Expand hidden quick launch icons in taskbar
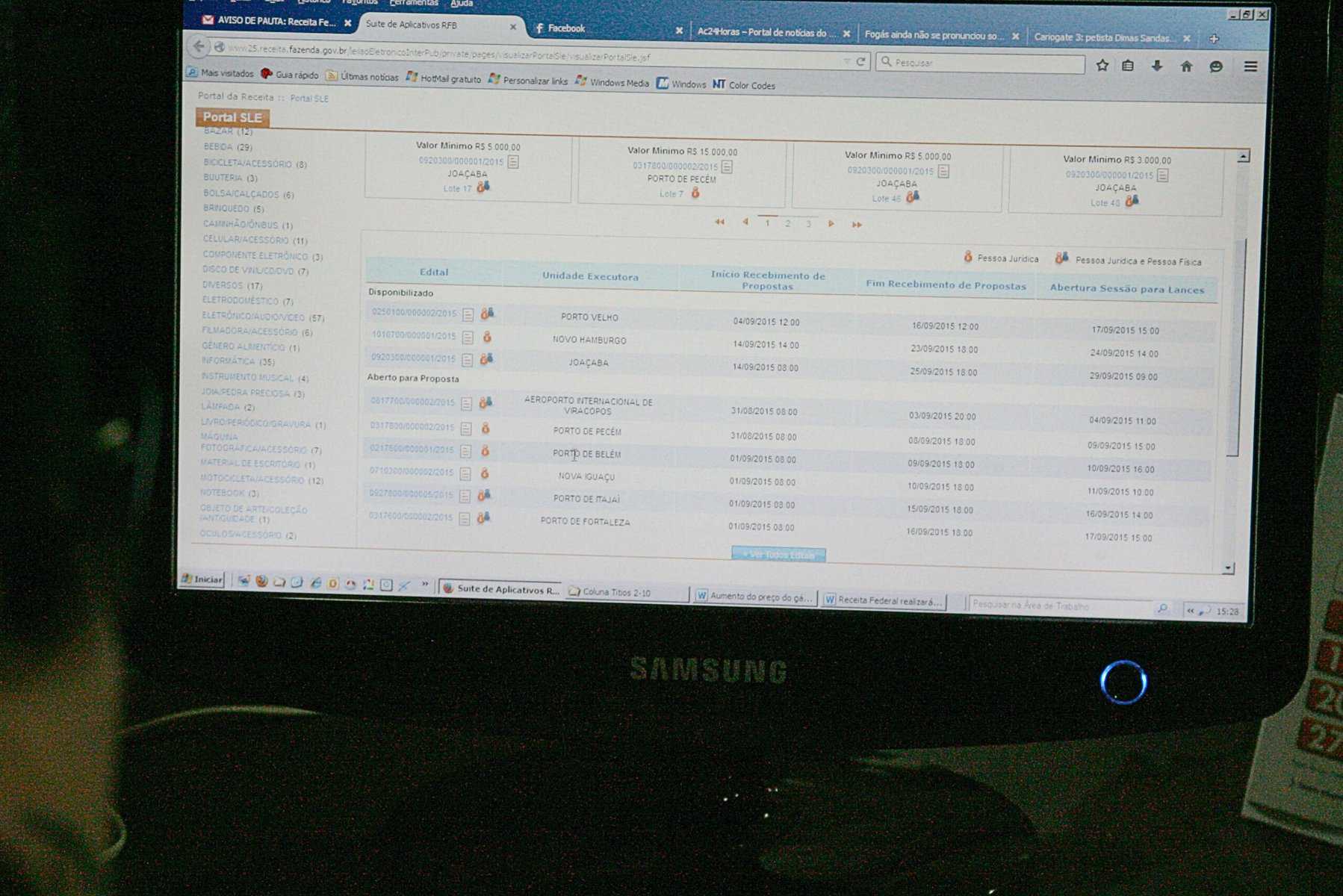 [425, 585]
